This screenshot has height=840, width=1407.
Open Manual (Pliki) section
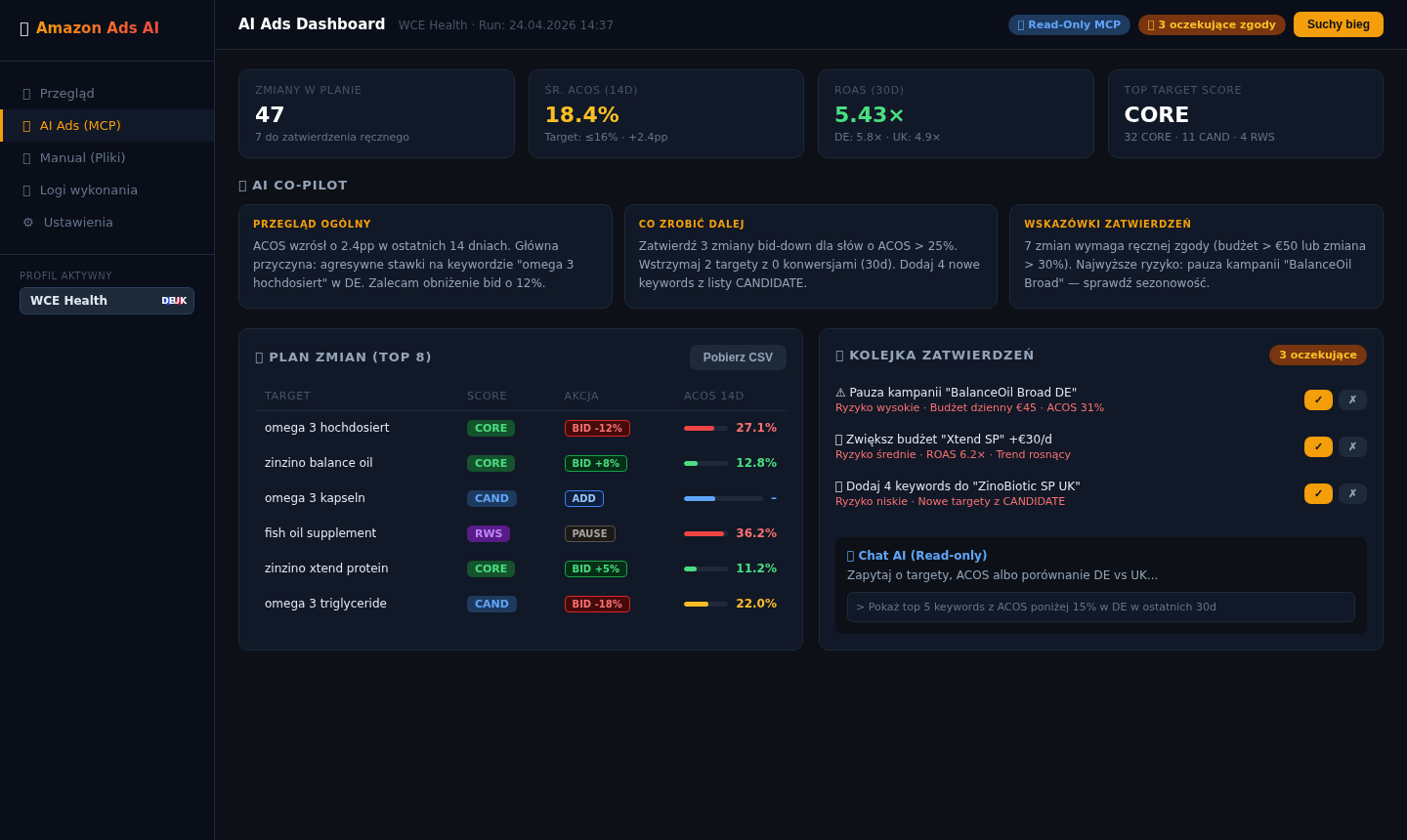tap(107, 158)
